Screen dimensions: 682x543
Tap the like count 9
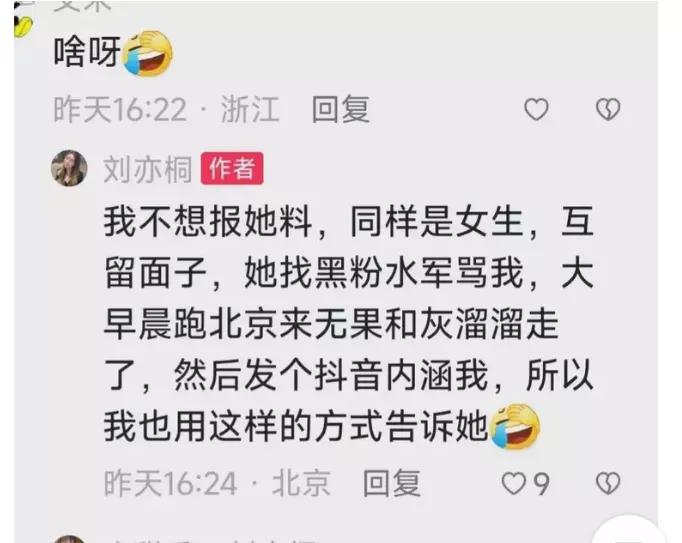tap(541, 484)
